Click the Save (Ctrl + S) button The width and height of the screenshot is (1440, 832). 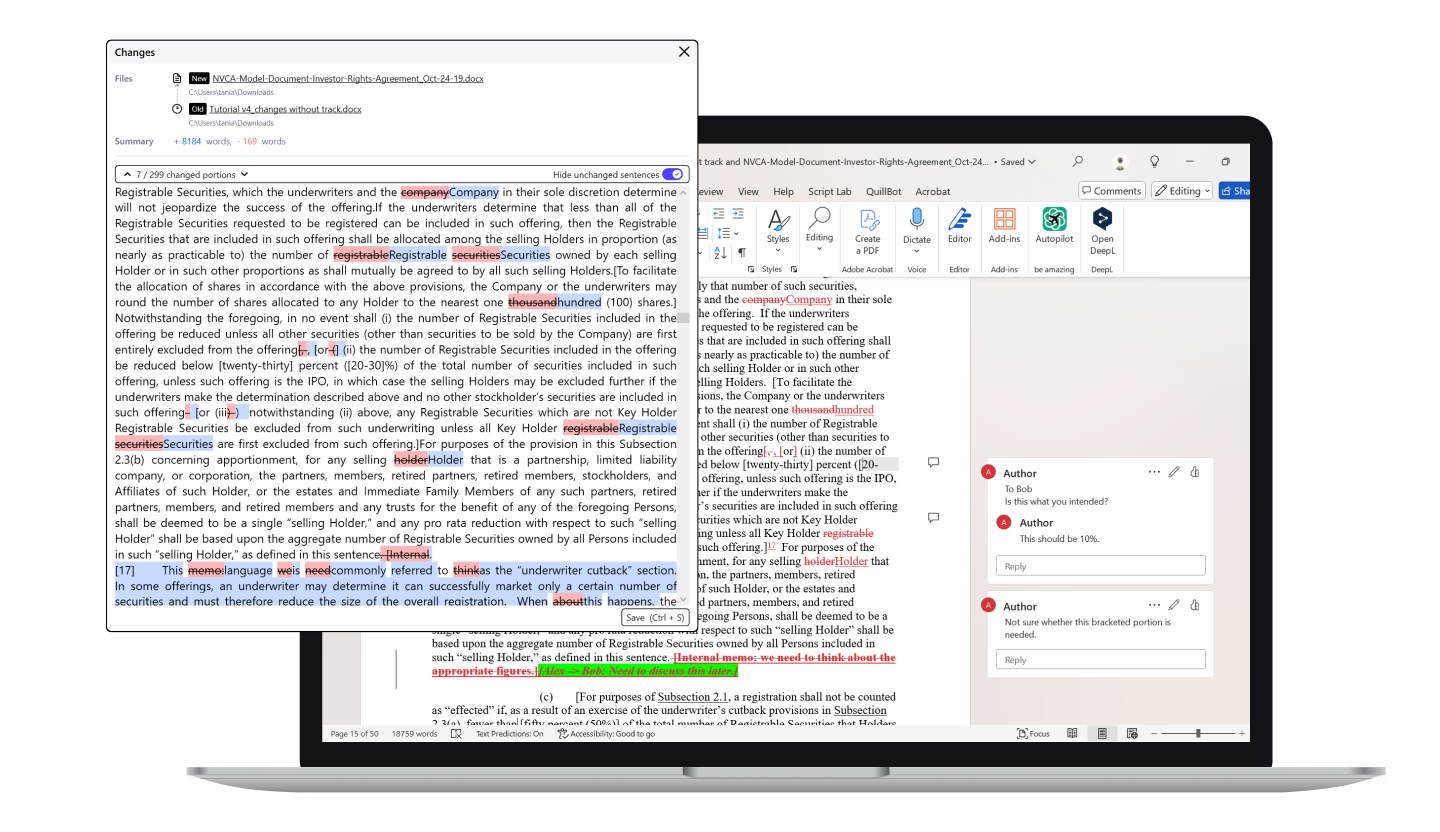pyautogui.click(x=655, y=617)
